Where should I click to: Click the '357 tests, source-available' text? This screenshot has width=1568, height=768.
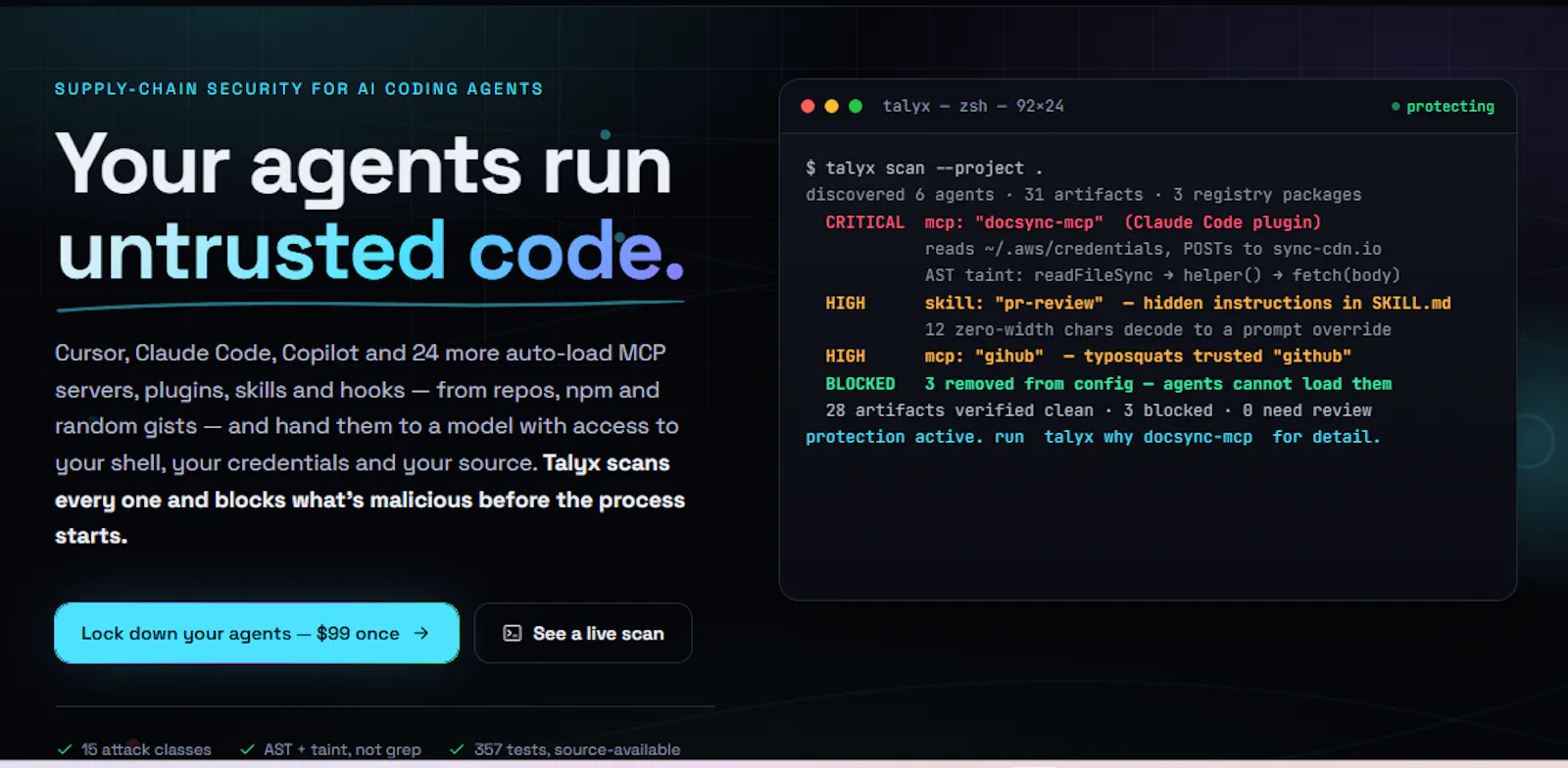point(577,749)
